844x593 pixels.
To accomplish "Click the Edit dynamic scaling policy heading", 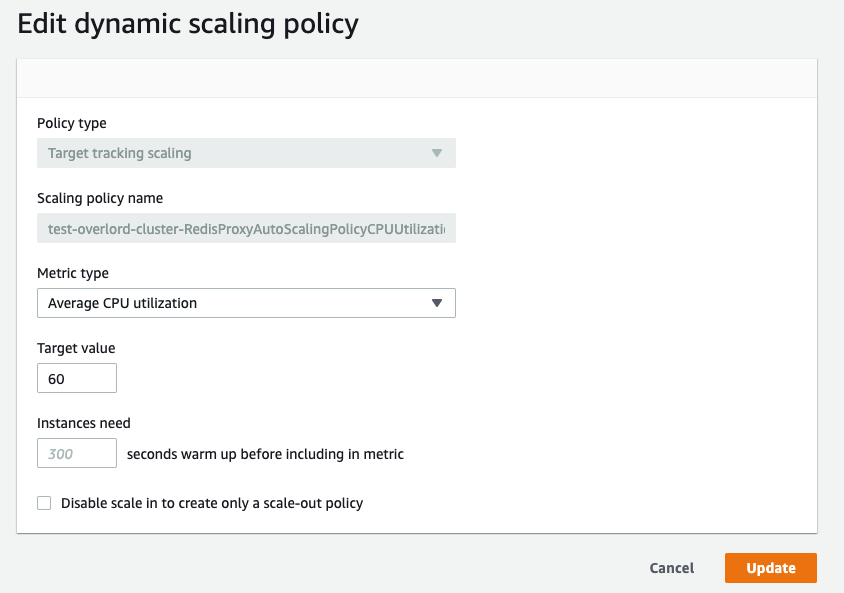I will coord(188,24).
